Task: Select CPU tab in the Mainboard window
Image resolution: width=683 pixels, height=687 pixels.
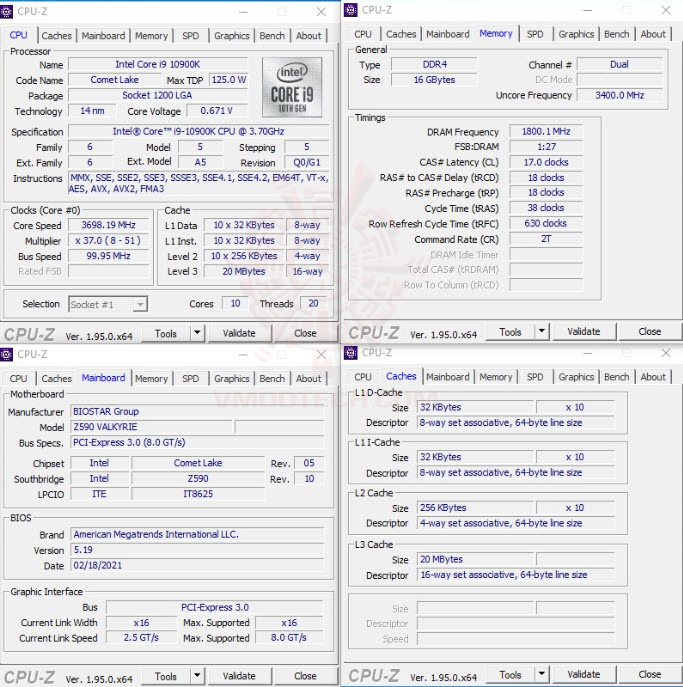Action: 18,379
